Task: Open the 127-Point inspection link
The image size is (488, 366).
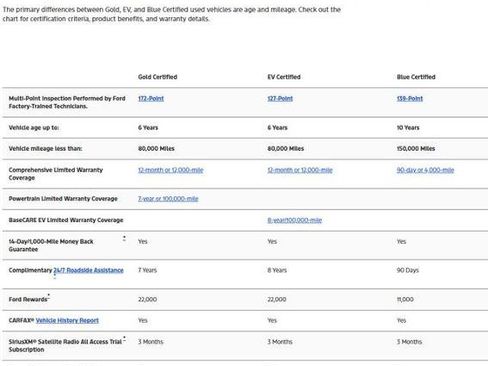Action: (280, 99)
